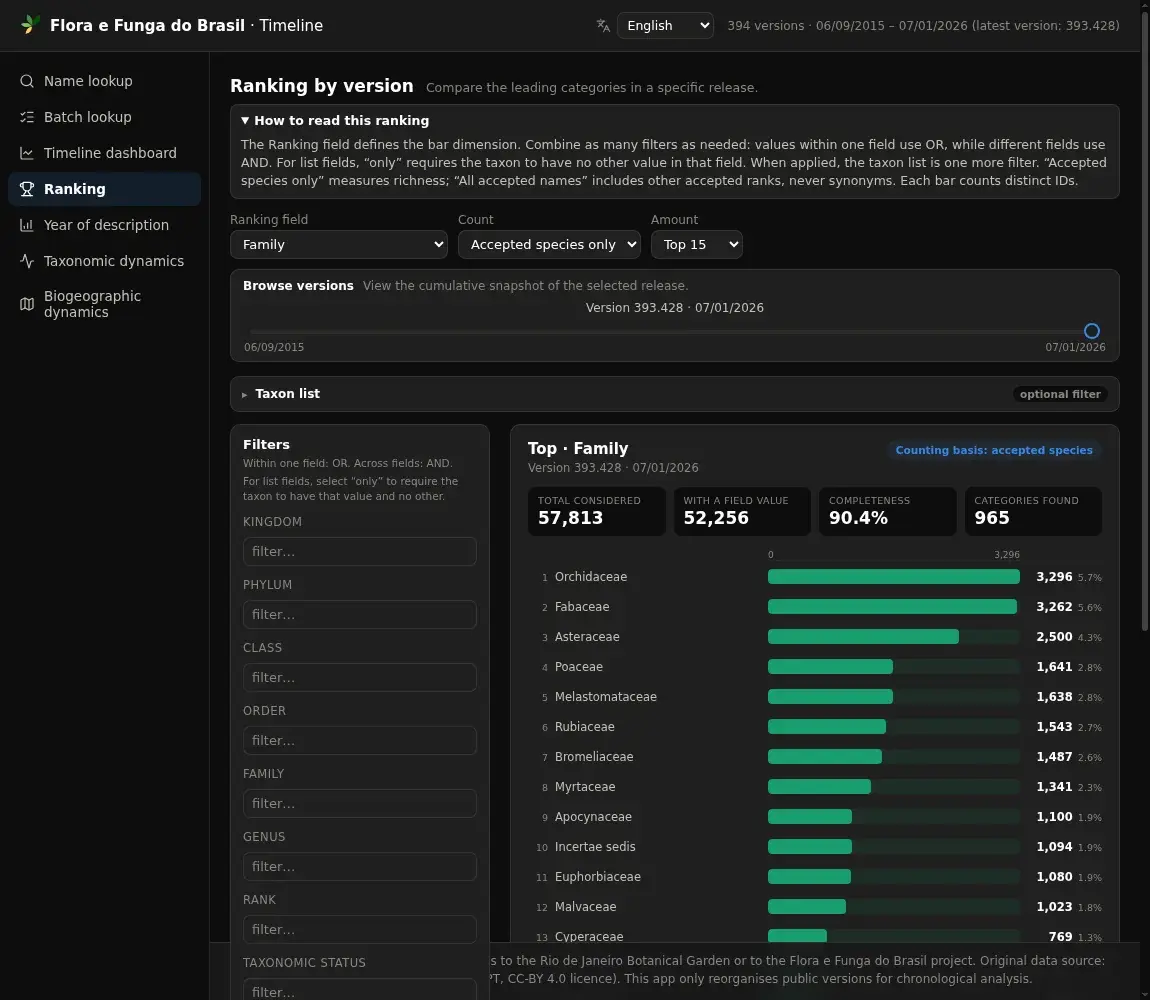
Task: Click the Euphorbiaceae row label
Action: [598, 877]
